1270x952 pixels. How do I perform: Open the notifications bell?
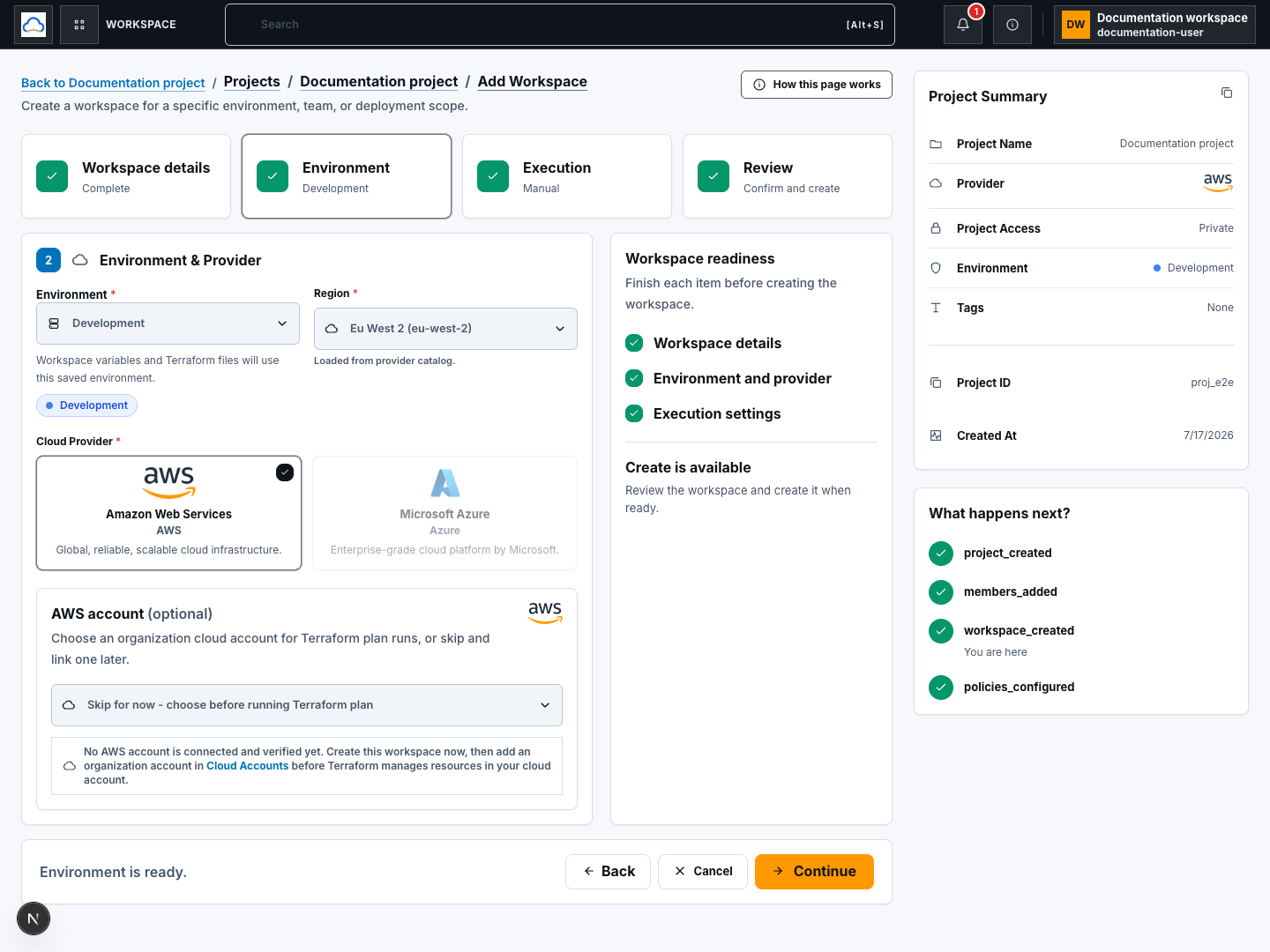tap(963, 25)
